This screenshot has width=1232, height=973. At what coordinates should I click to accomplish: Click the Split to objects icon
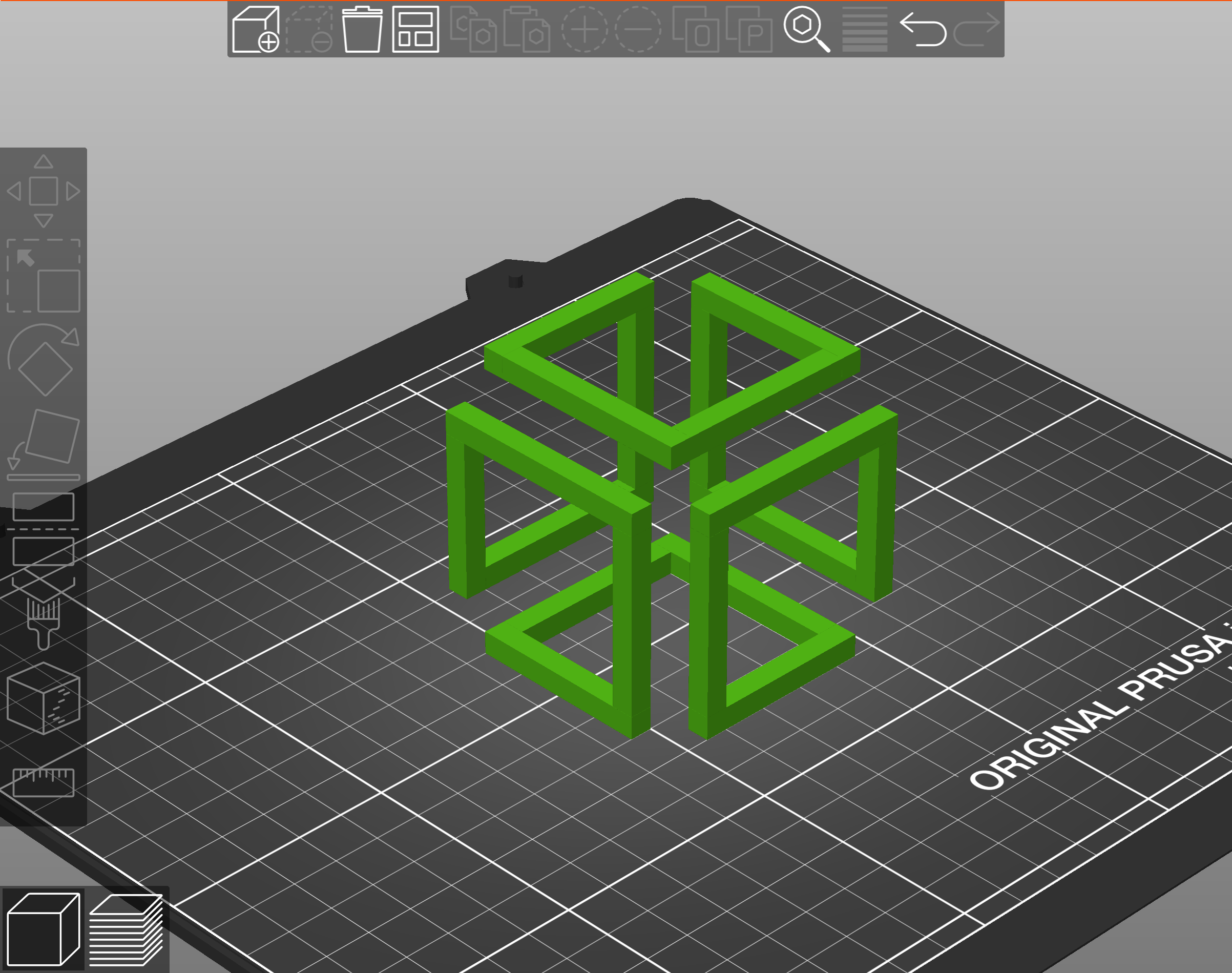696,29
